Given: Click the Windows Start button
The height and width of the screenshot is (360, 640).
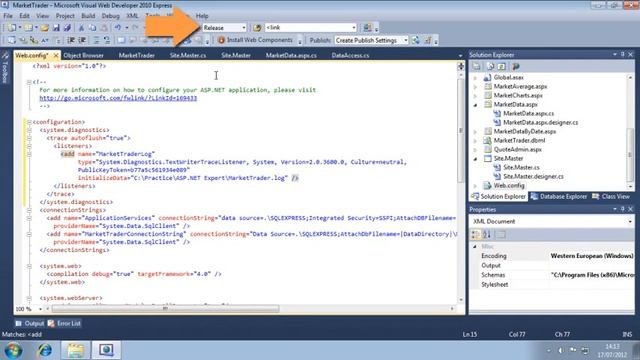Looking at the screenshot, I should pyautogui.click(x=13, y=350).
